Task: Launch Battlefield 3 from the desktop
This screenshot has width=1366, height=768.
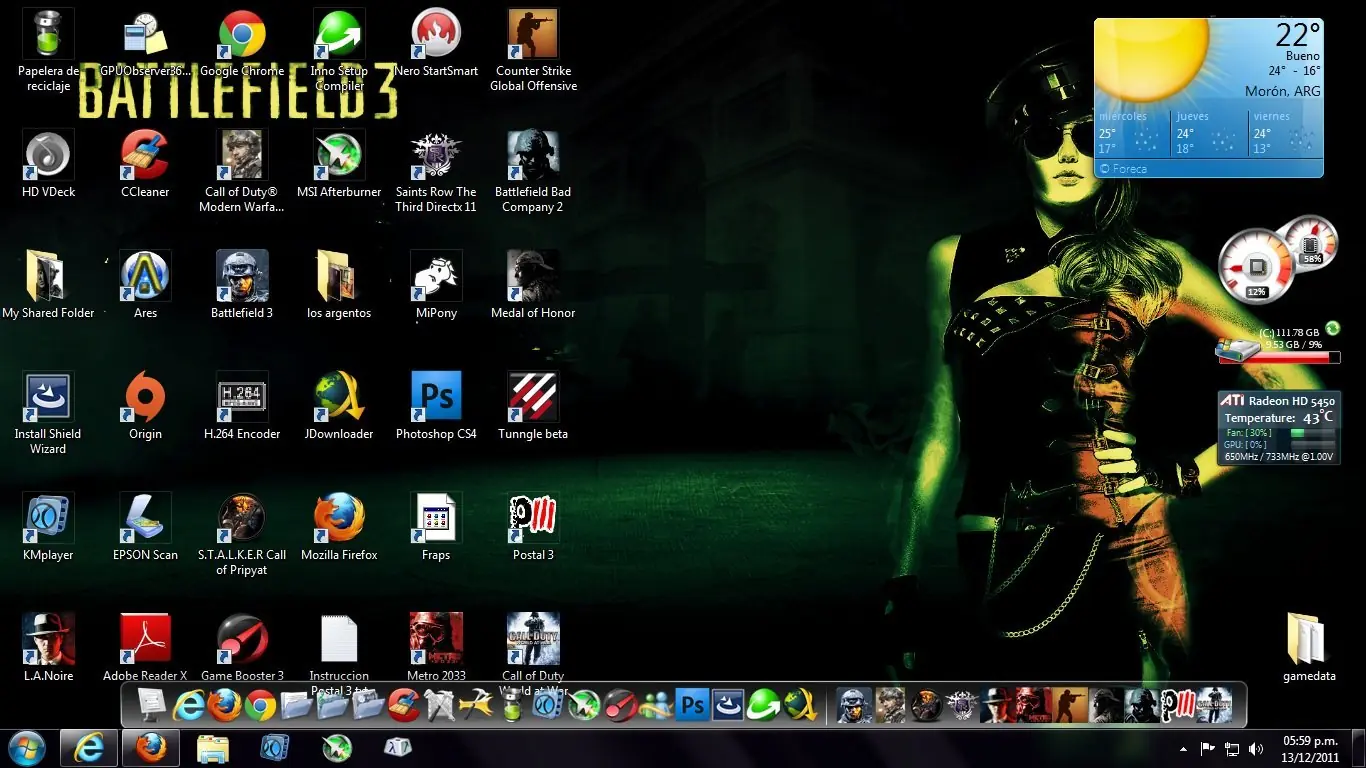Action: click(x=241, y=274)
